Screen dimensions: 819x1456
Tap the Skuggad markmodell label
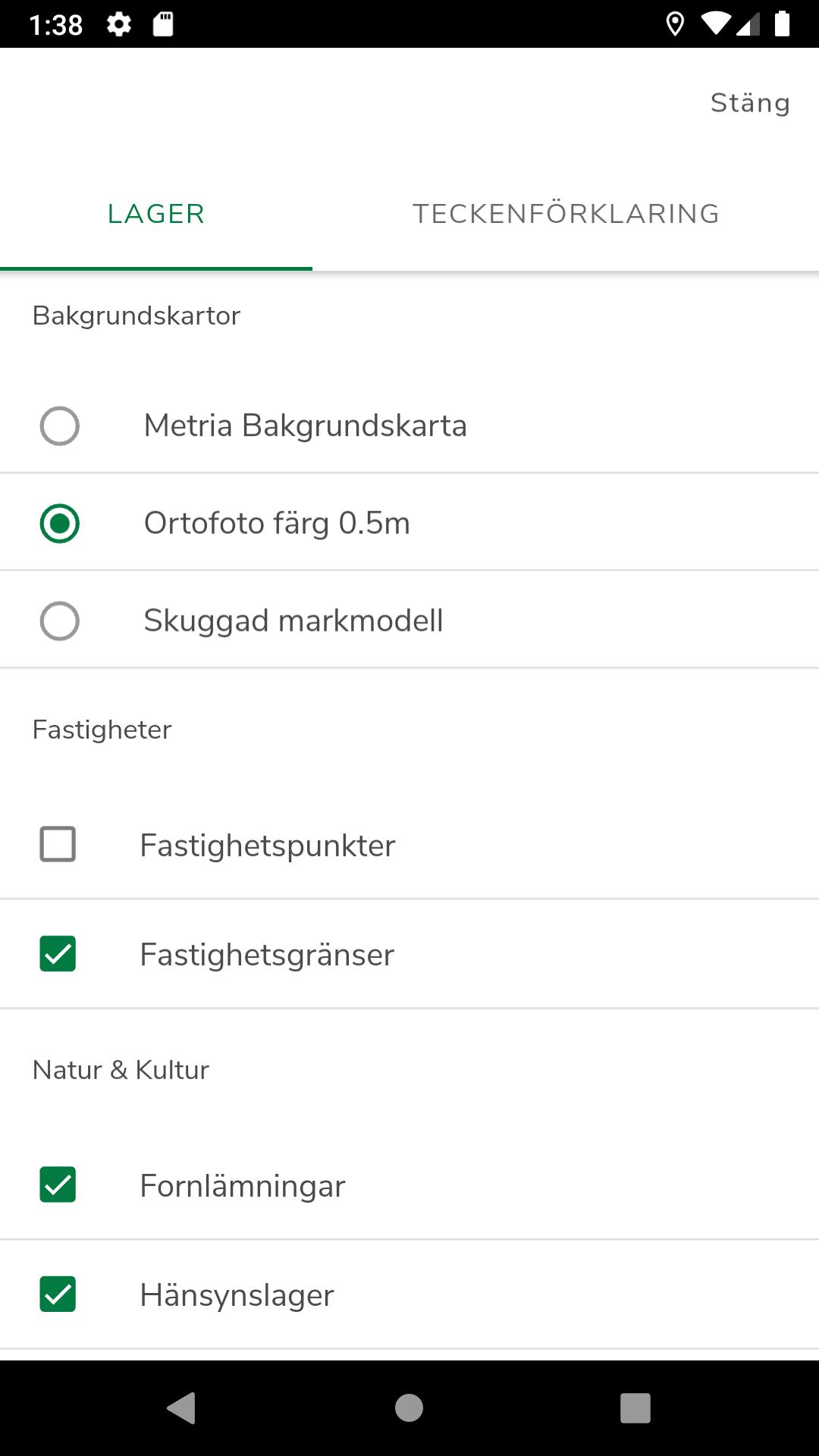293,621
